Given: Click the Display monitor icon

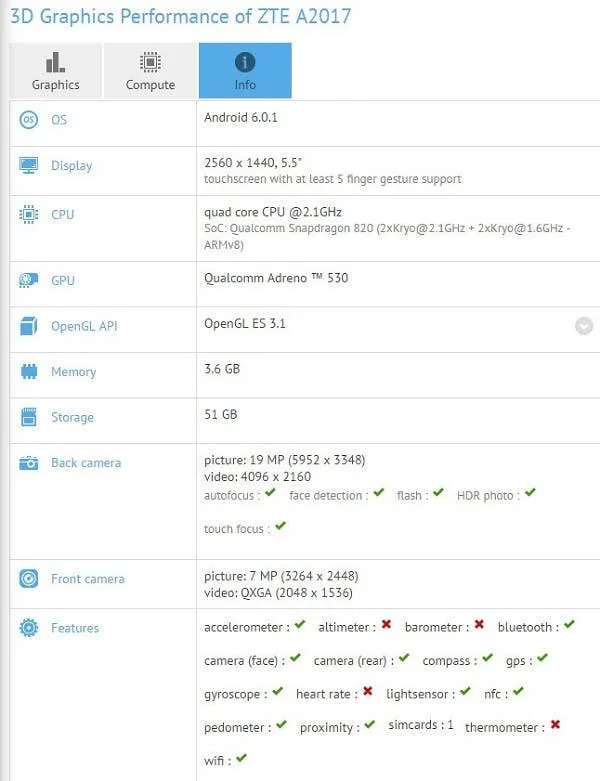Looking at the screenshot, I should pos(28,166).
